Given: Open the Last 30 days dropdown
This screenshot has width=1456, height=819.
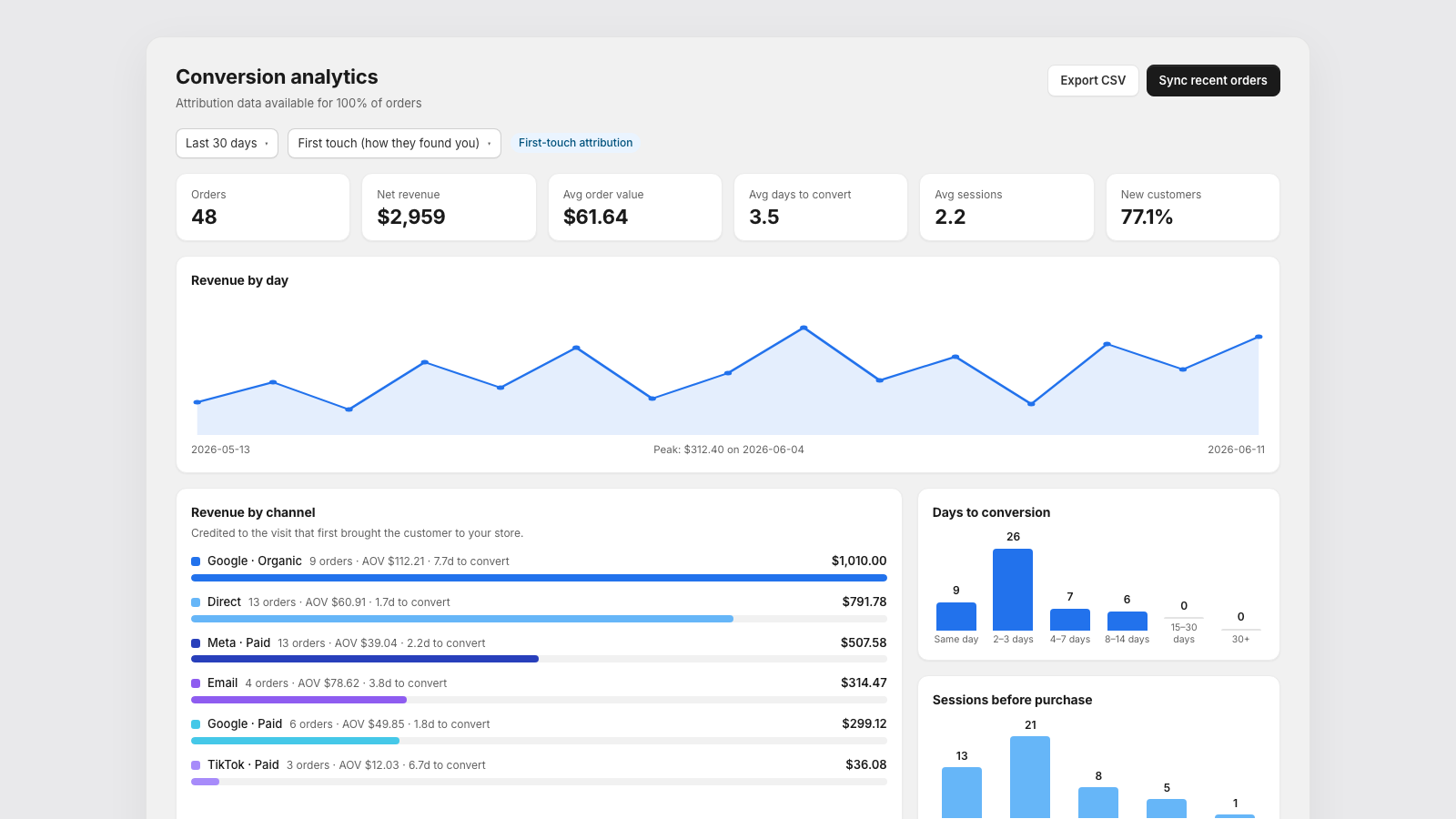Looking at the screenshot, I should pyautogui.click(x=227, y=143).
